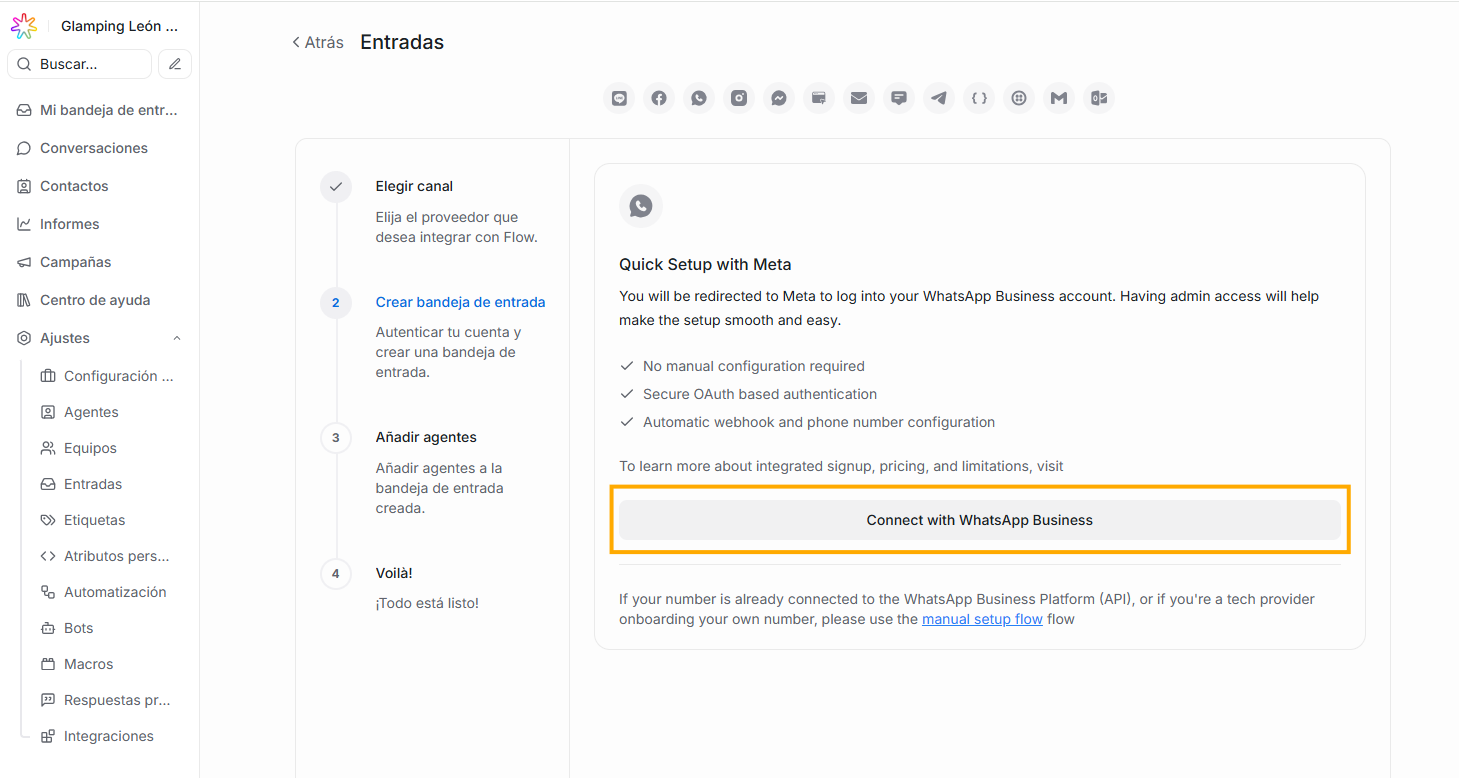1459x778 pixels.
Task: Click the Buscar search field
Action: tap(80, 64)
